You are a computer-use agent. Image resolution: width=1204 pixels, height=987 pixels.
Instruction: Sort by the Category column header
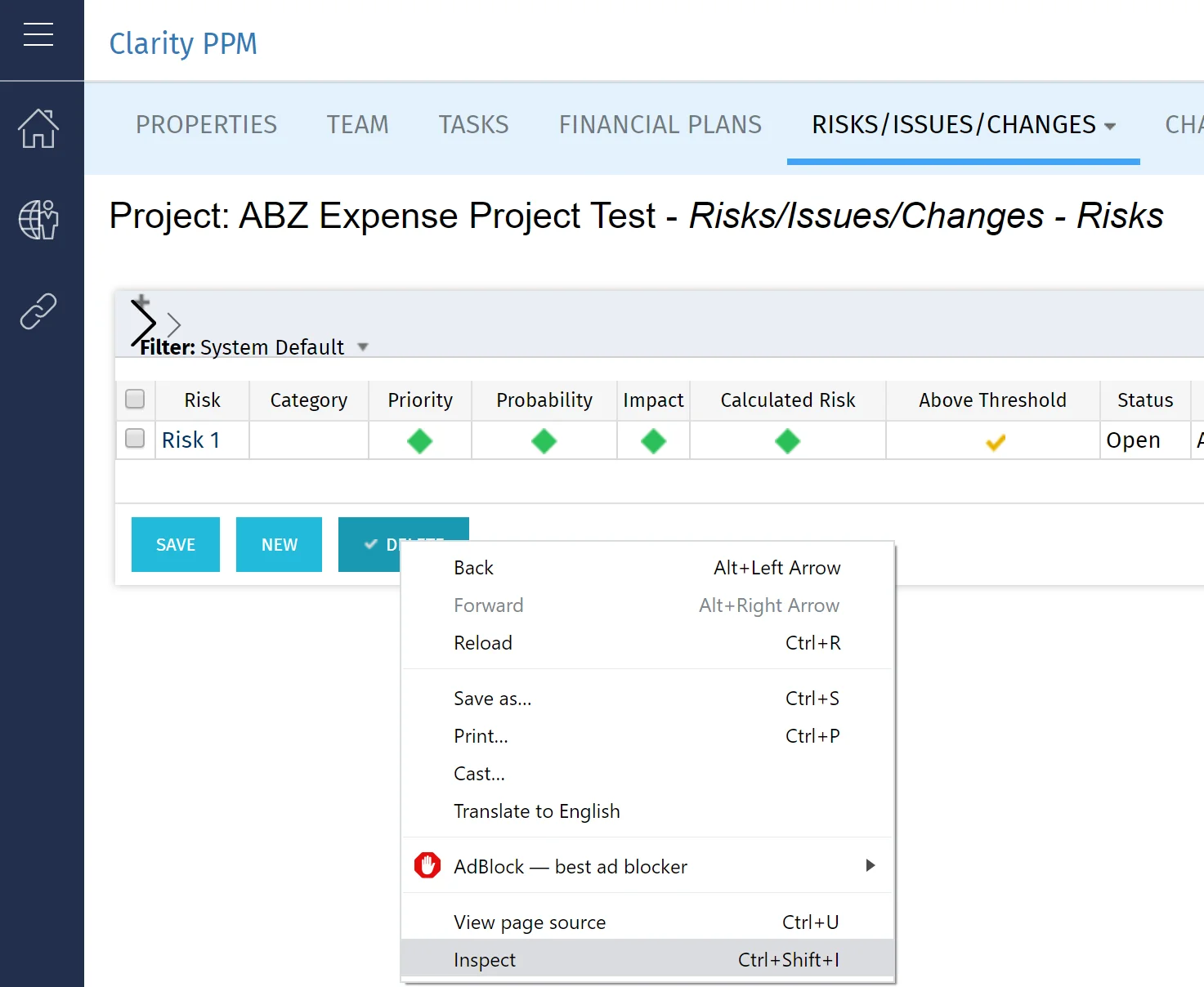pos(309,400)
